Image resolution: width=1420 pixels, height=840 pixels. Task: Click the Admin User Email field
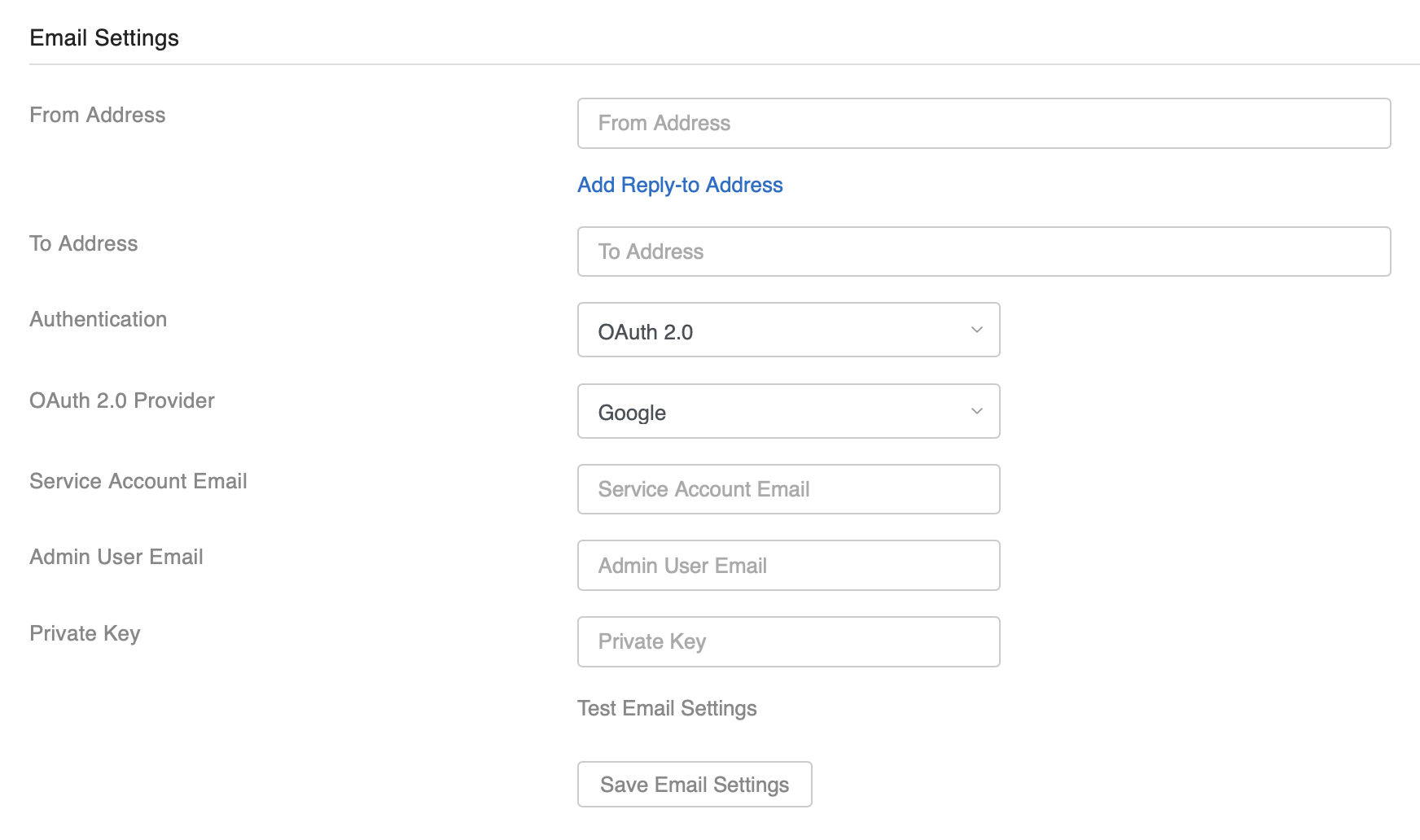[788, 565]
